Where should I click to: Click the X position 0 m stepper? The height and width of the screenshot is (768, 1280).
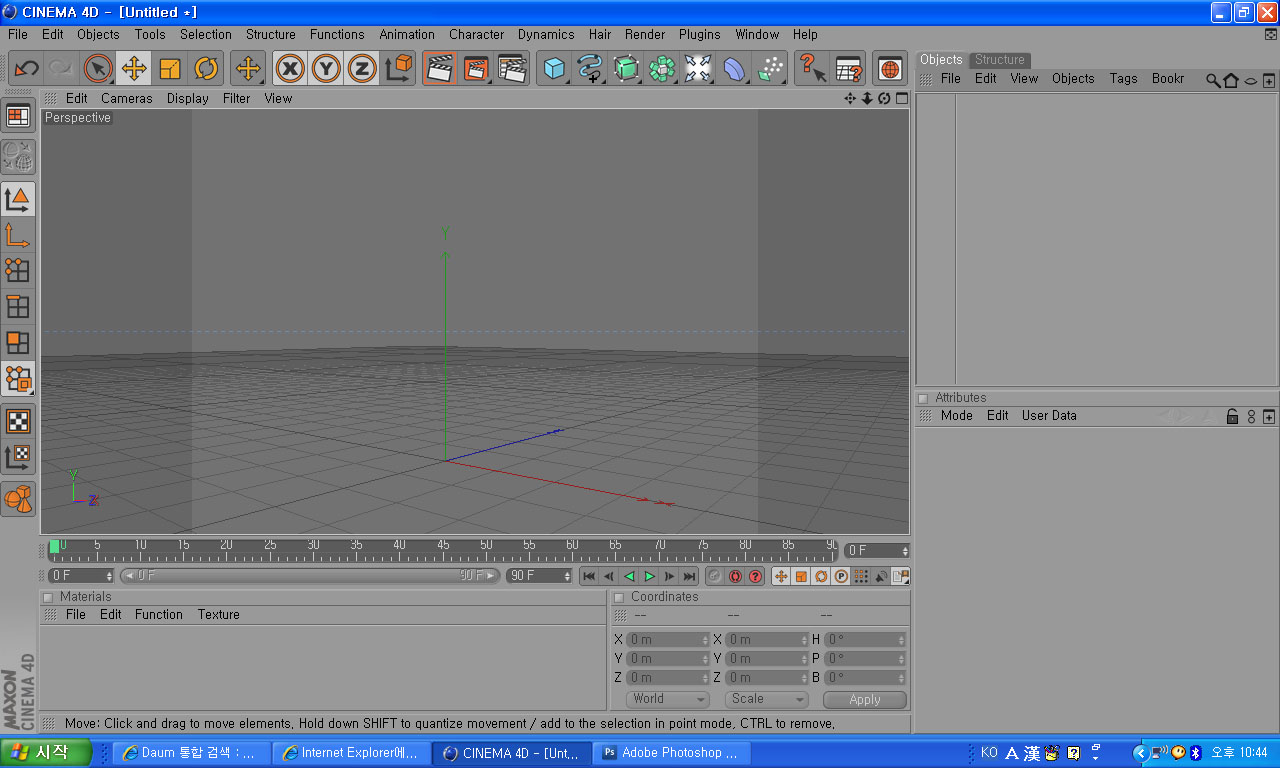click(705, 640)
